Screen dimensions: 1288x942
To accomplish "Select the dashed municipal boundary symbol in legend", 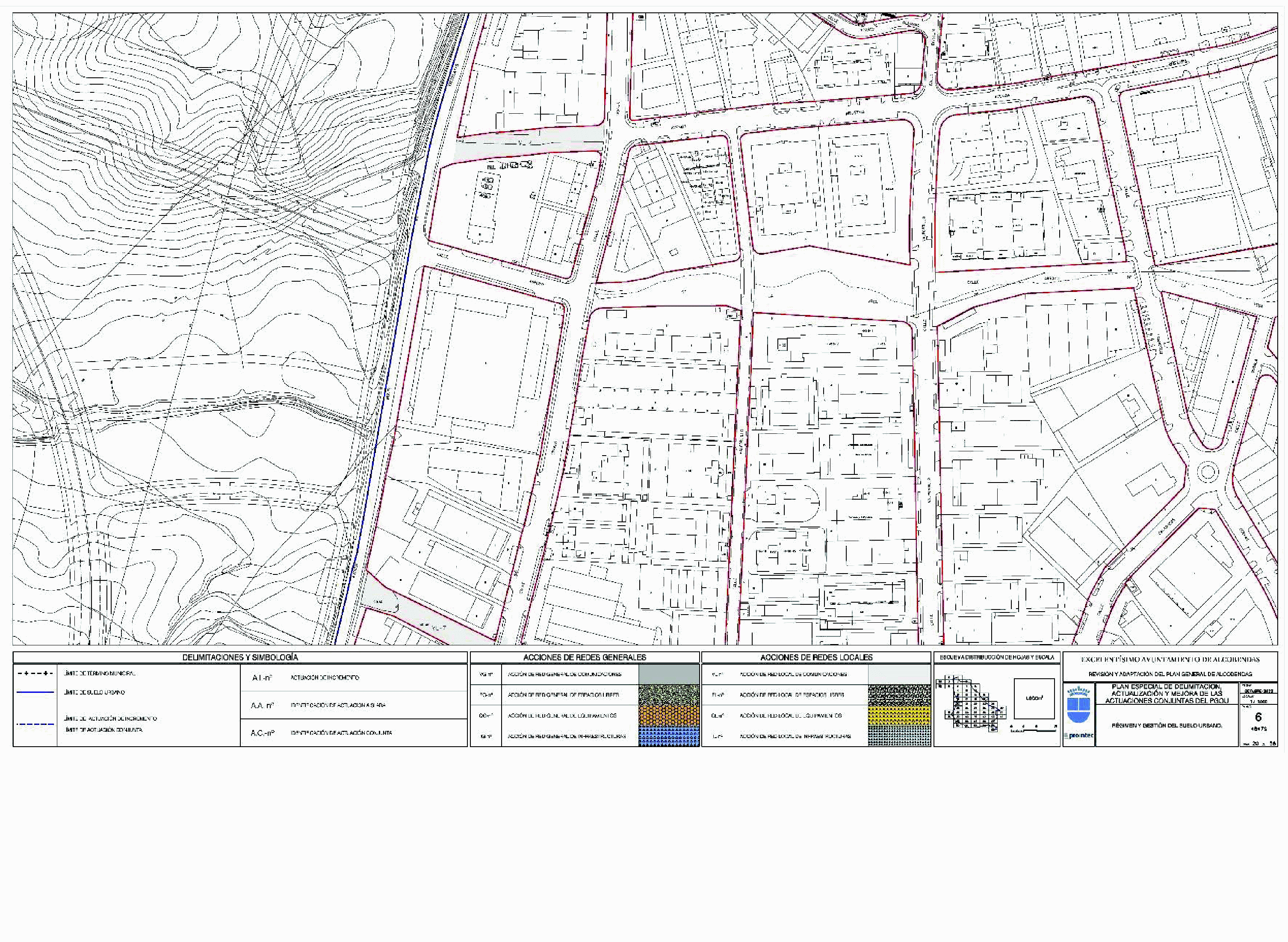I will [35, 674].
